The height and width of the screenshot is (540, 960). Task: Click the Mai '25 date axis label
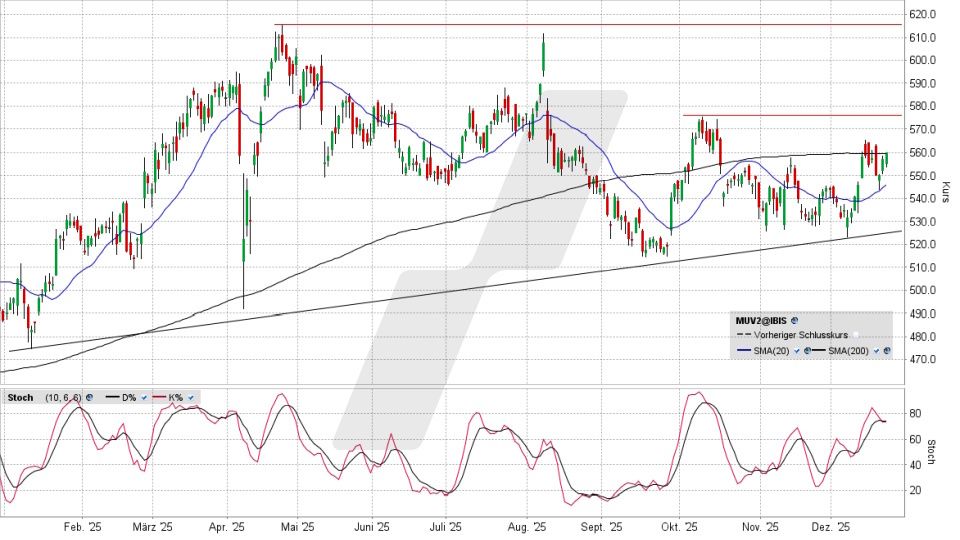click(298, 527)
